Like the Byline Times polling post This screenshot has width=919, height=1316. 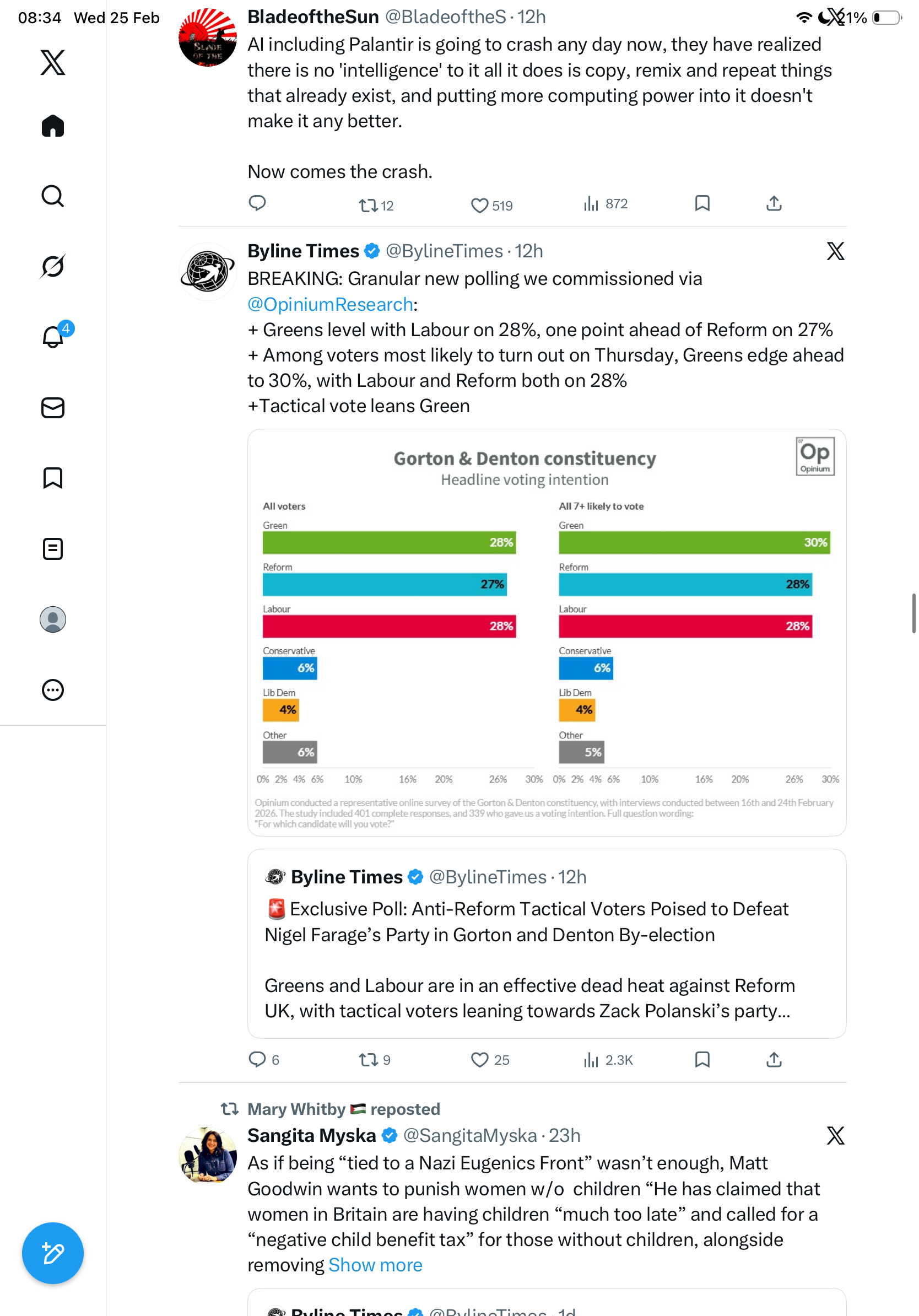pyautogui.click(x=479, y=1060)
